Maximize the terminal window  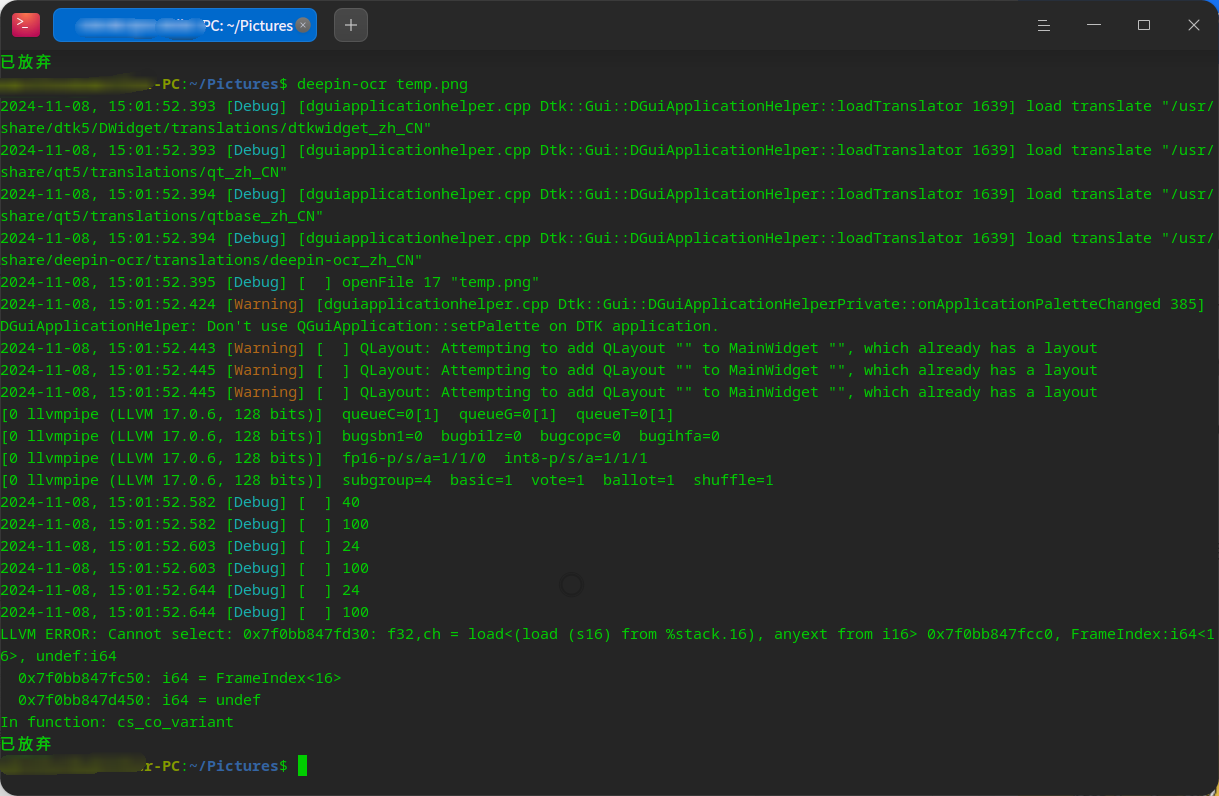coord(1144,25)
